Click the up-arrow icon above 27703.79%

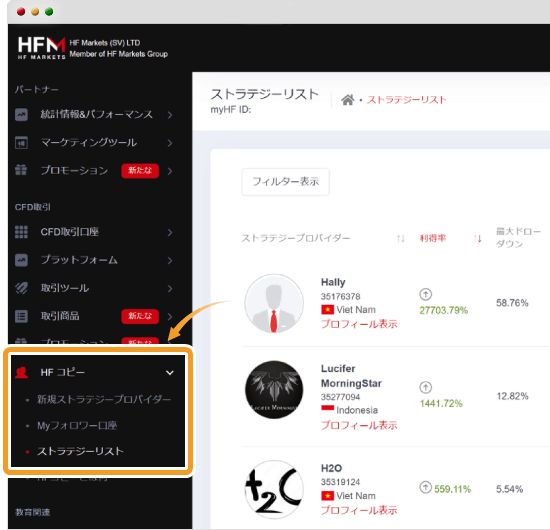[425, 294]
